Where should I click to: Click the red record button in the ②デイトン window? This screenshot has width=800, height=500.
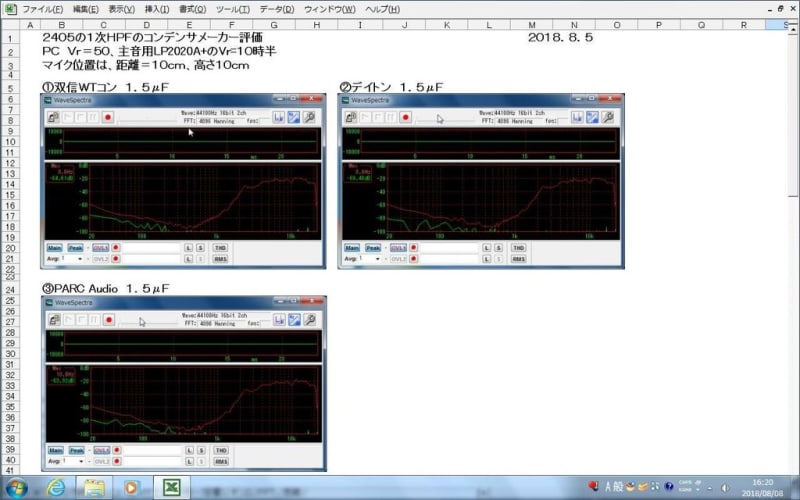pos(406,117)
